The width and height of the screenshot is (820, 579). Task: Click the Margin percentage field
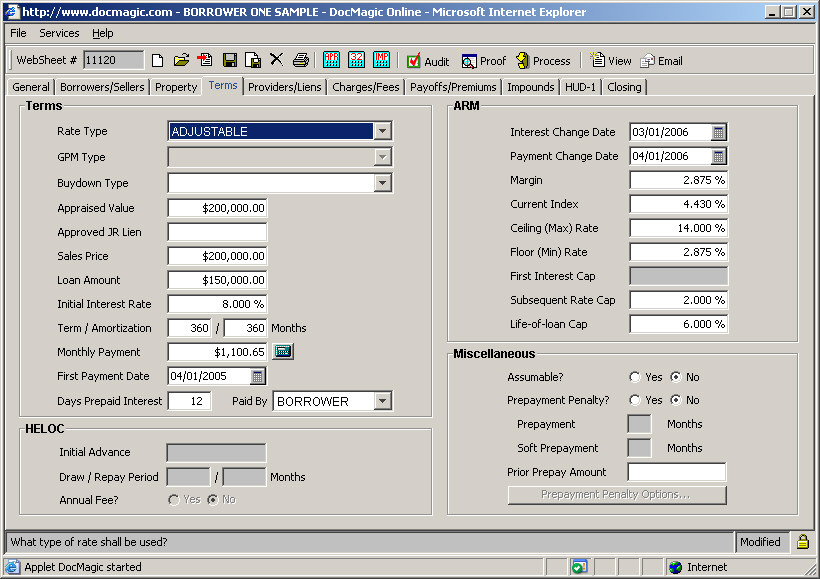click(678, 180)
